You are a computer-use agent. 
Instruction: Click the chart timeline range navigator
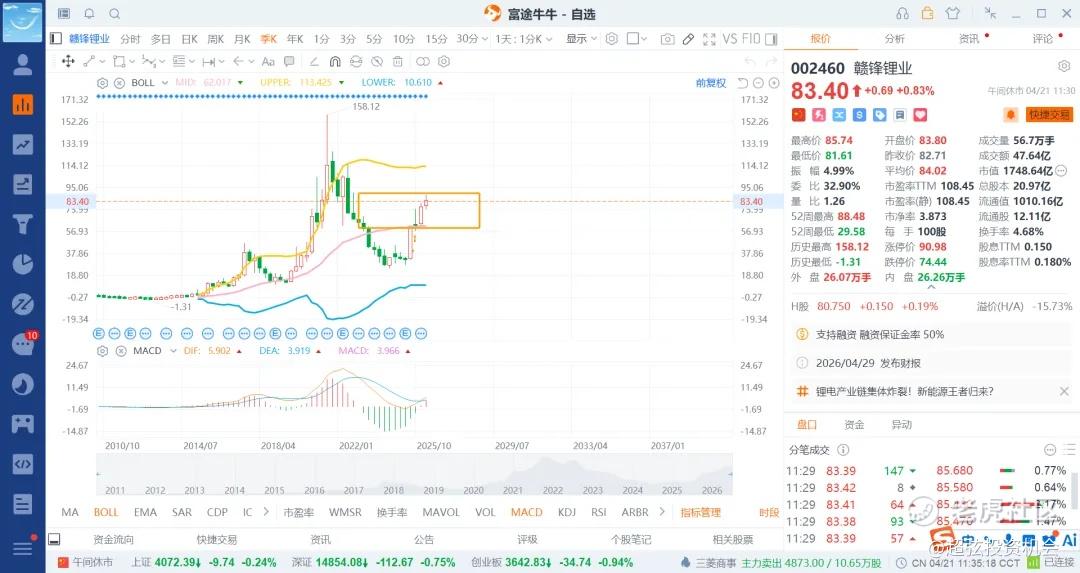[412, 476]
